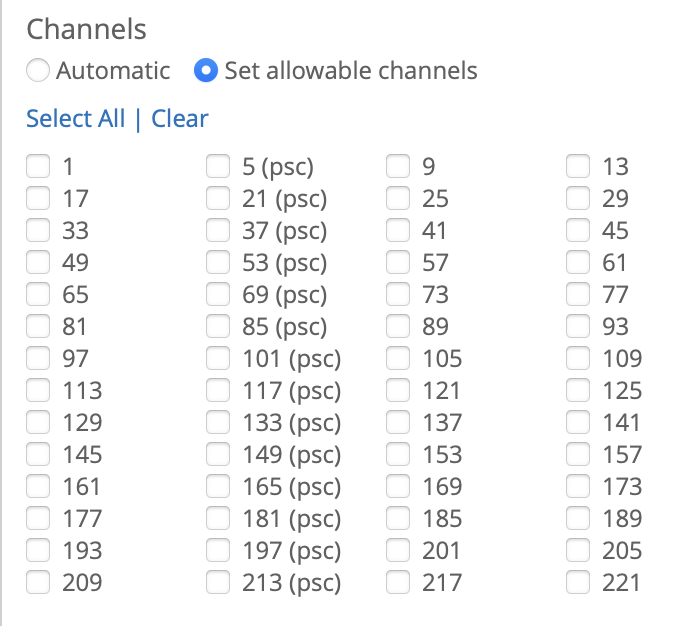The height and width of the screenshot is (626, 686).
Task: Enable channel 13 checkbox
Action: [x=578, y=167]
